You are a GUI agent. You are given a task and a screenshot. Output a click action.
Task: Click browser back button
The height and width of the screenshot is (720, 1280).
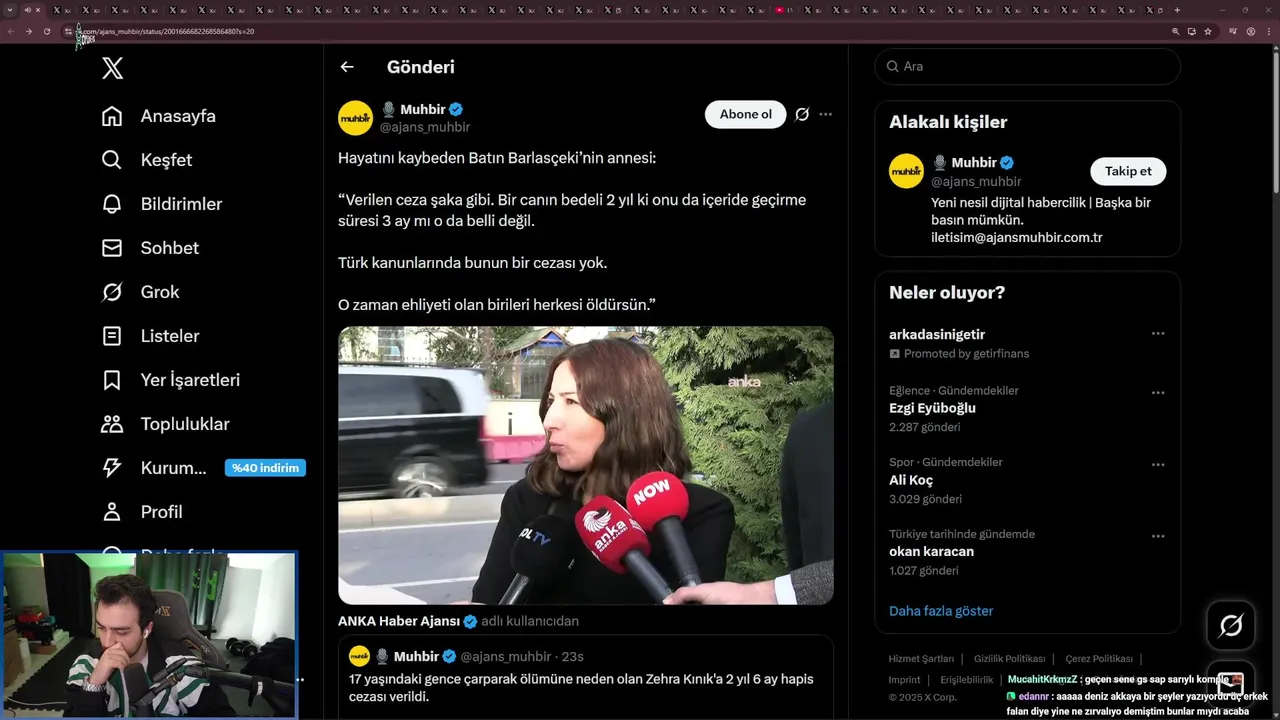[11, 31]
